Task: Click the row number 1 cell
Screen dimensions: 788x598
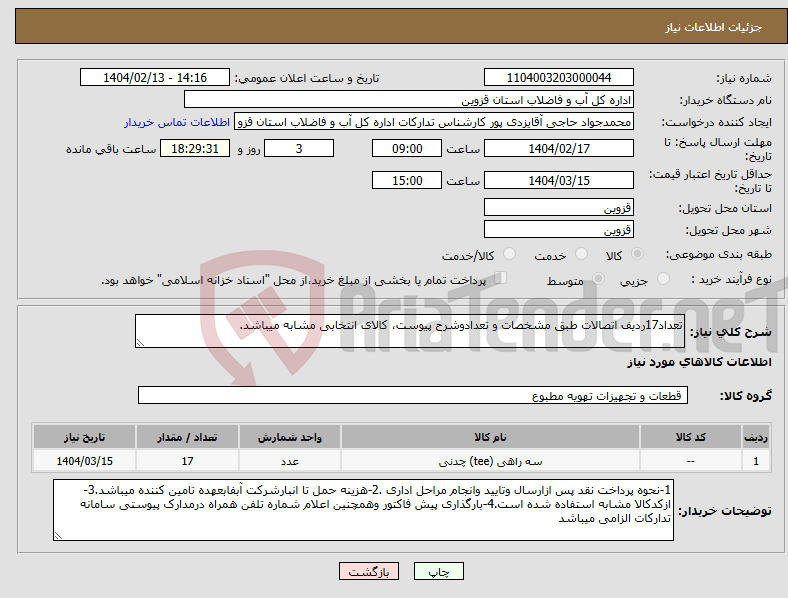Action: pos(756,461)
